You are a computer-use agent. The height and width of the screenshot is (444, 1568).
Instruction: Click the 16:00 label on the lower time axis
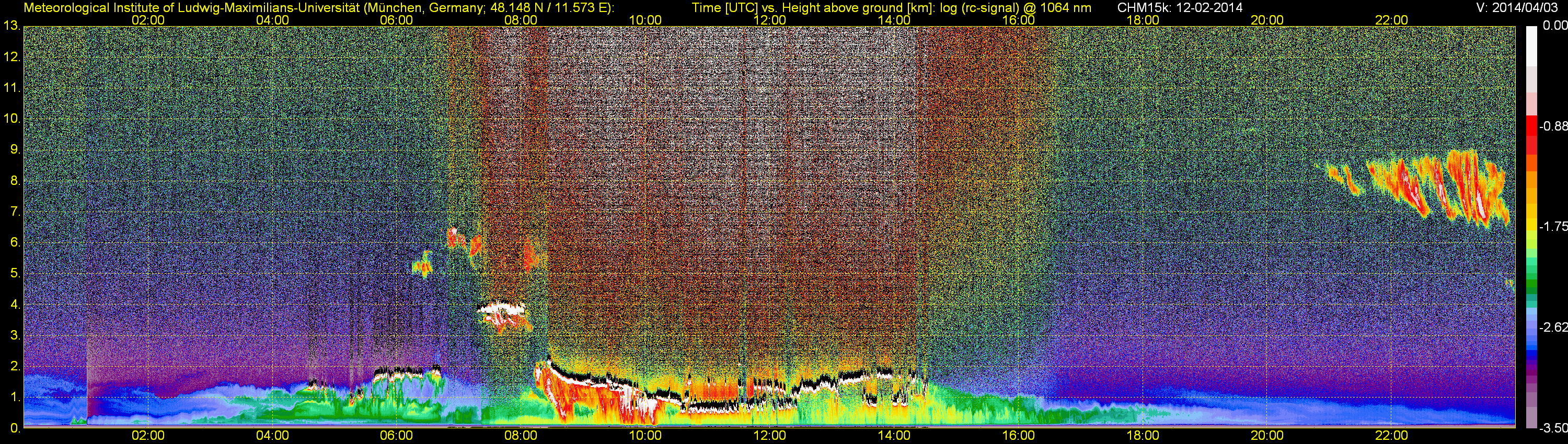tap(1018, 436)
